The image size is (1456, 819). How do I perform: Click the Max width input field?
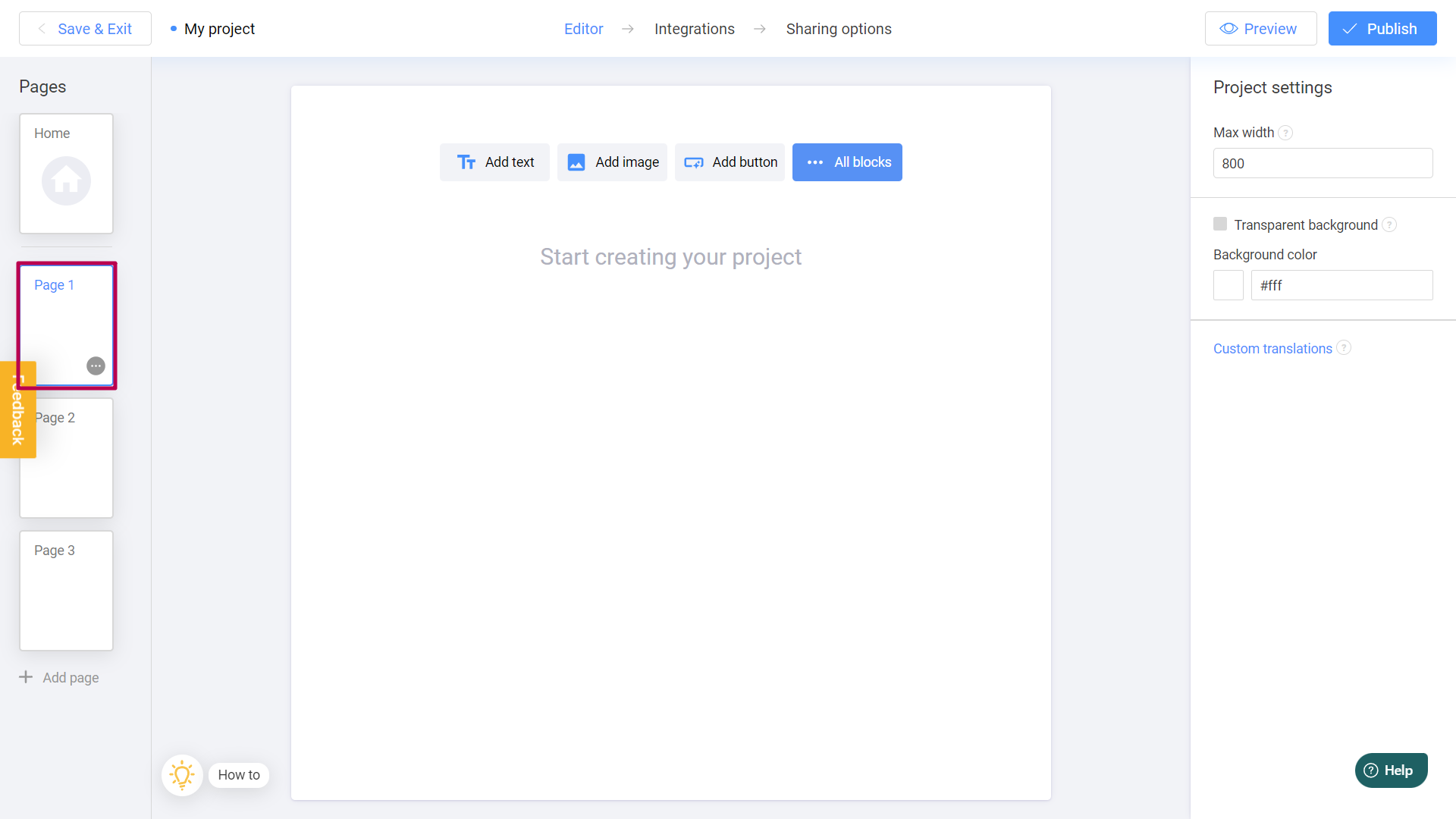1321,164
